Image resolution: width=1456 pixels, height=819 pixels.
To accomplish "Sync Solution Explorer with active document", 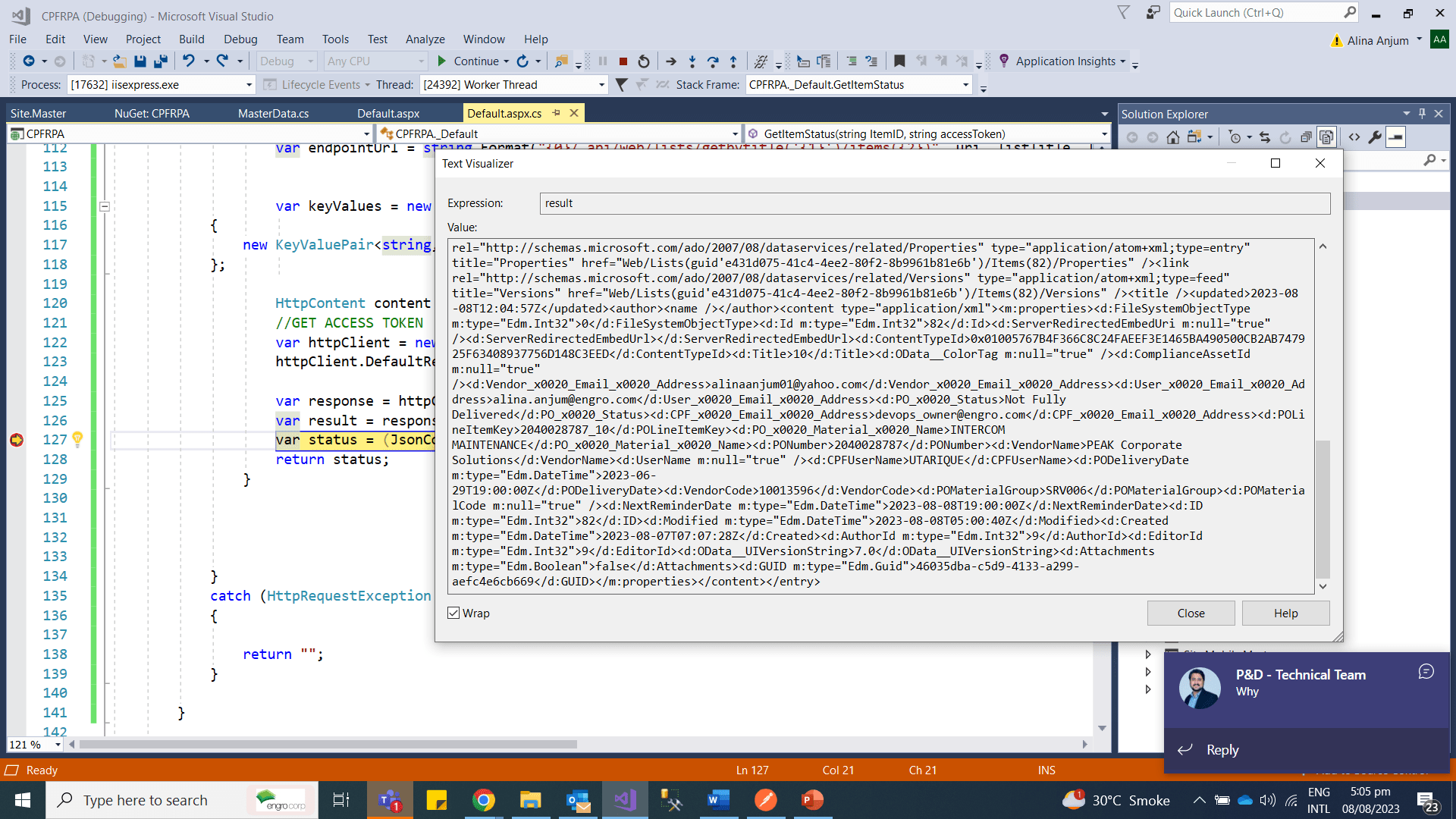I will (1265, 137).
